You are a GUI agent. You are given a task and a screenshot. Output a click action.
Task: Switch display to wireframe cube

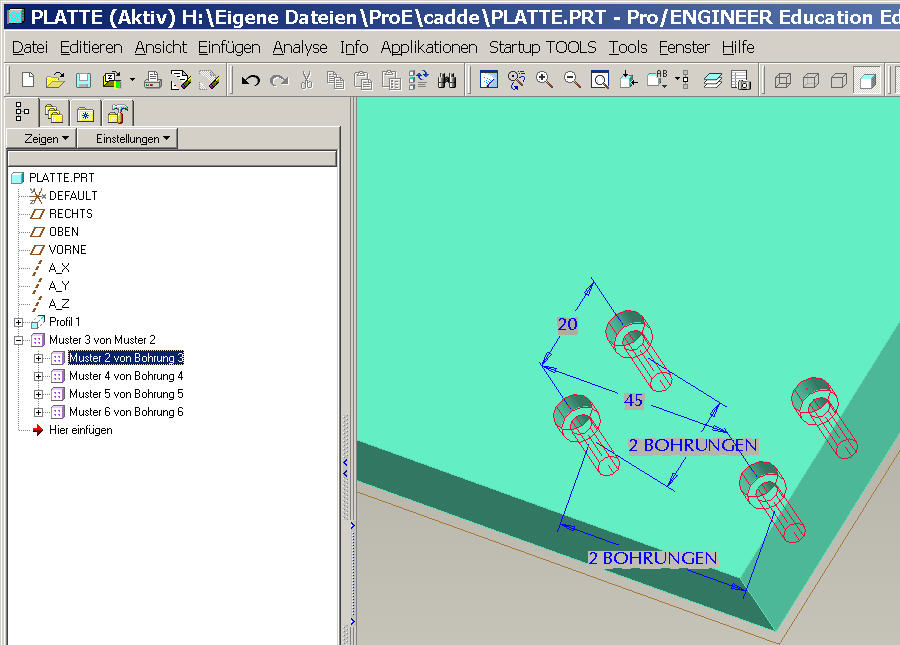coord(783,80)
